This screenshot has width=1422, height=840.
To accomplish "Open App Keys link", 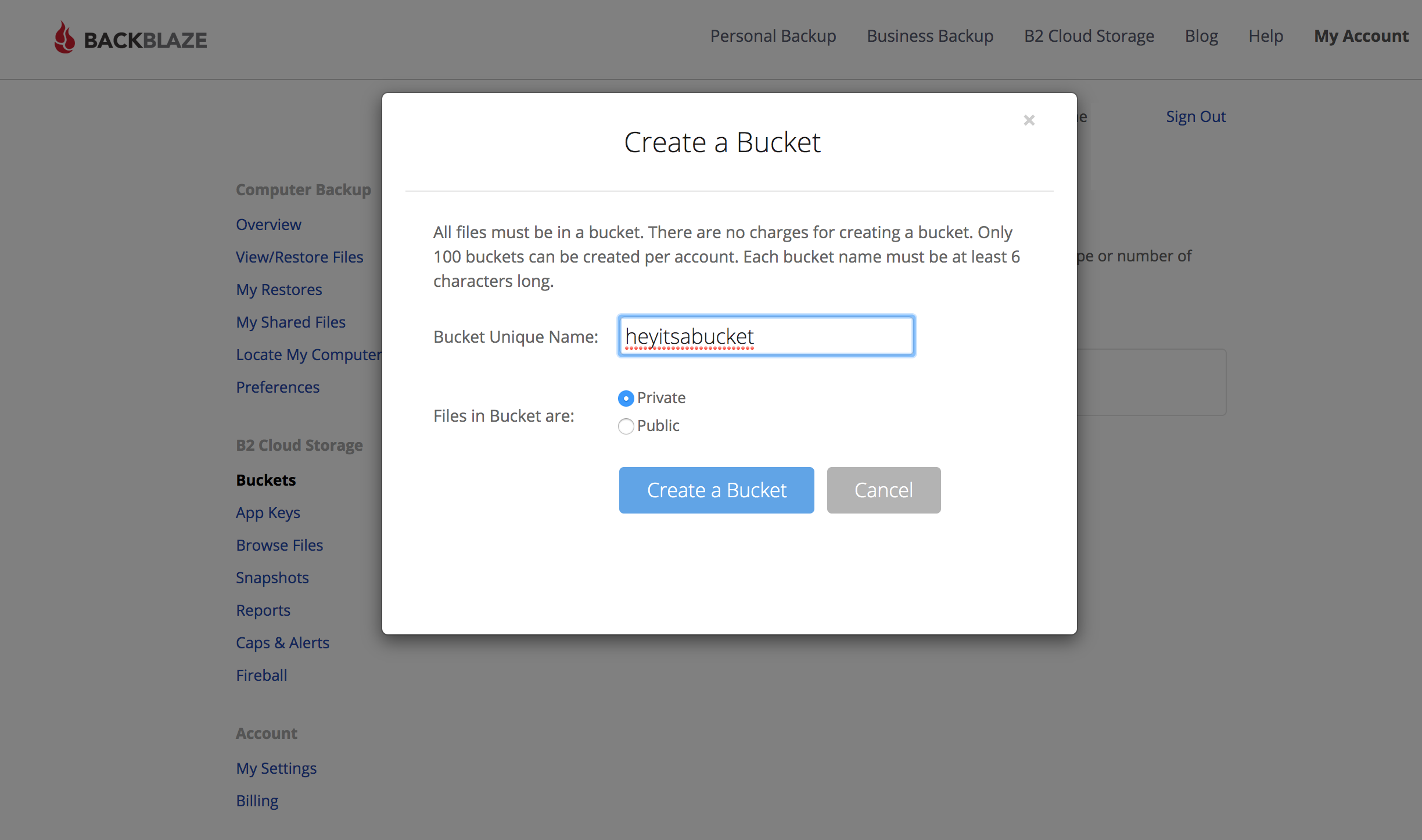I will 268,513.
